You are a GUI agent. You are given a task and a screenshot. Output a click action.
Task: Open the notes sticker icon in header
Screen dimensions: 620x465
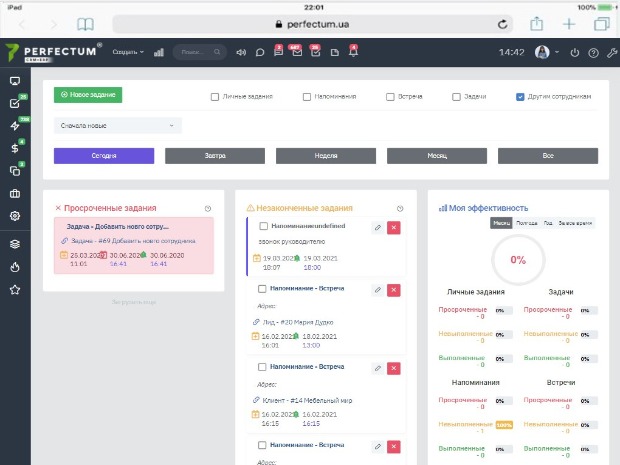point(335,52)
